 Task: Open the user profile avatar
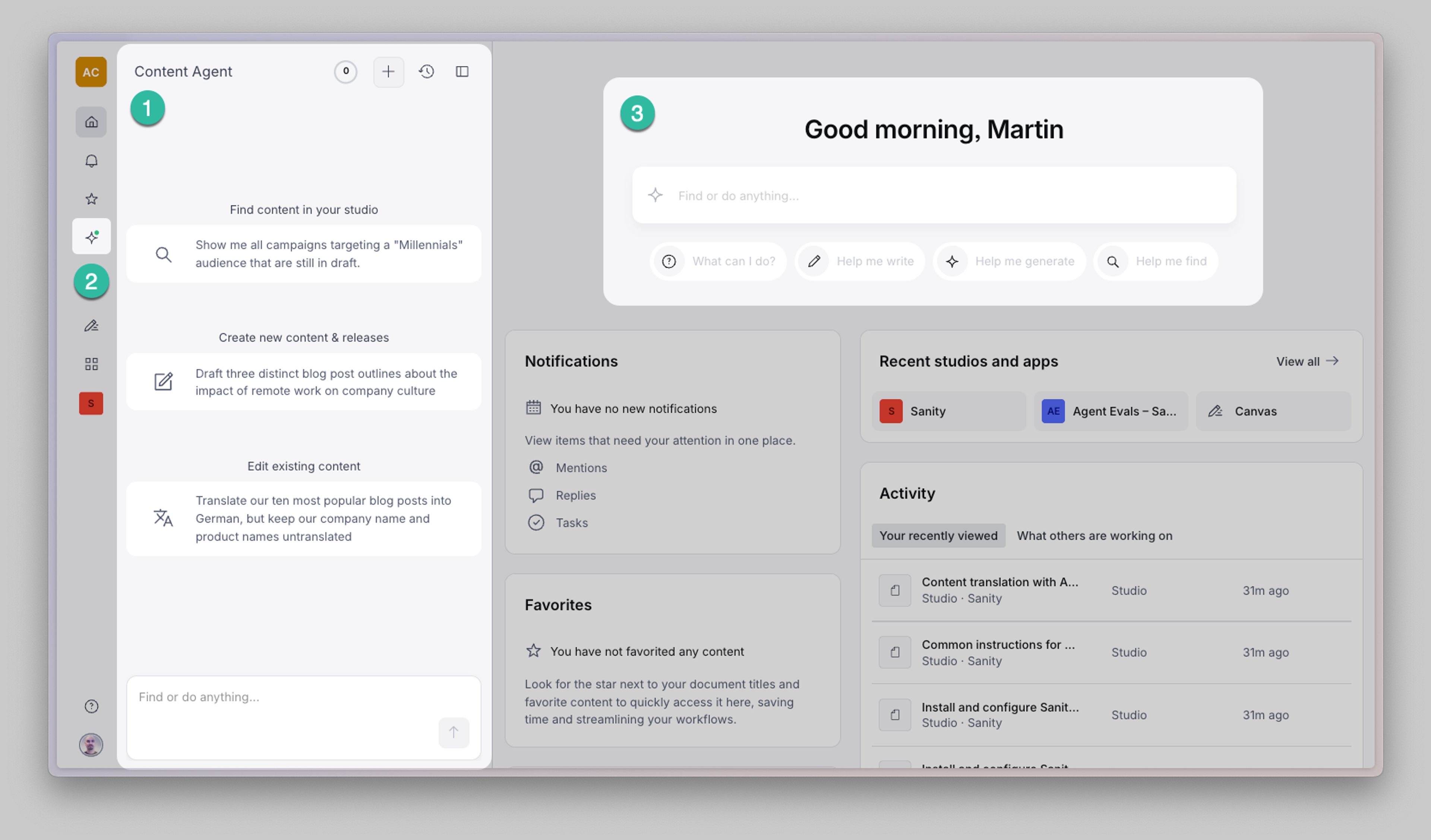(x=91, y=745)
